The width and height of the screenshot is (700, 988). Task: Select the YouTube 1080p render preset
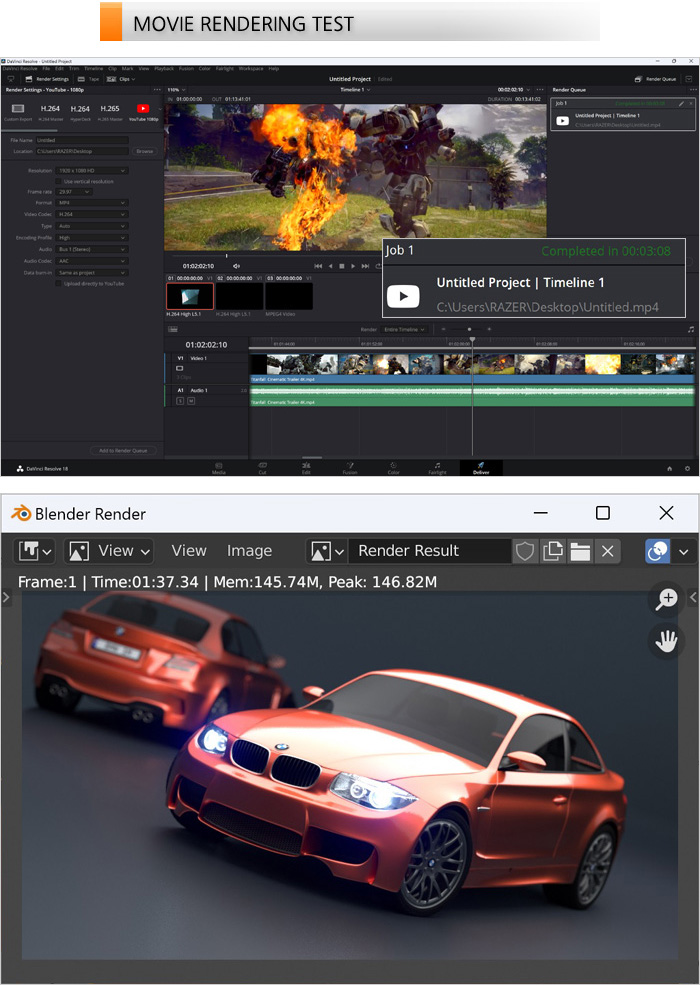[144, 112]
